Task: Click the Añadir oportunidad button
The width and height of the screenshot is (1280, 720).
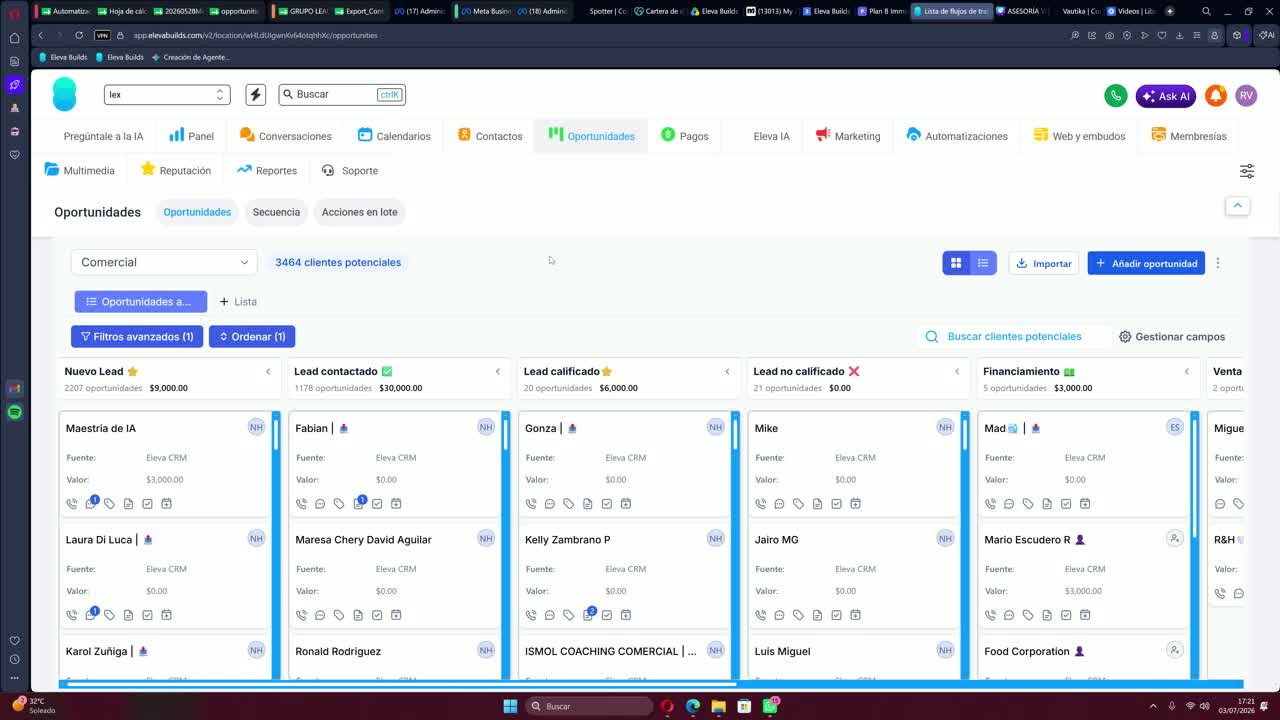Action: [1146, 263]
